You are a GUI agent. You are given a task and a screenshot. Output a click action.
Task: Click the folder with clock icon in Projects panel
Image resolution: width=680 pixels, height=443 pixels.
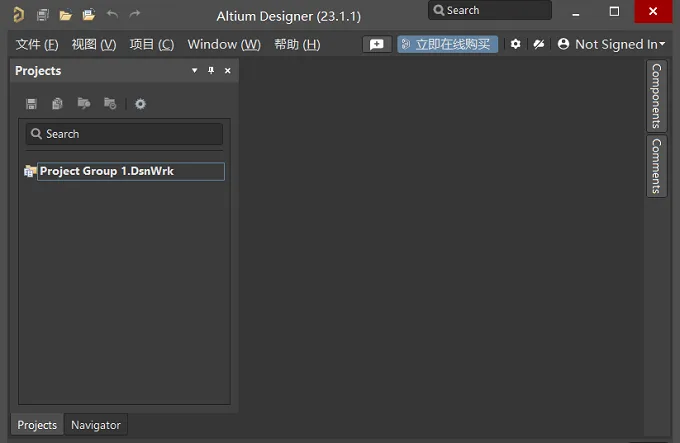(110, 104)
